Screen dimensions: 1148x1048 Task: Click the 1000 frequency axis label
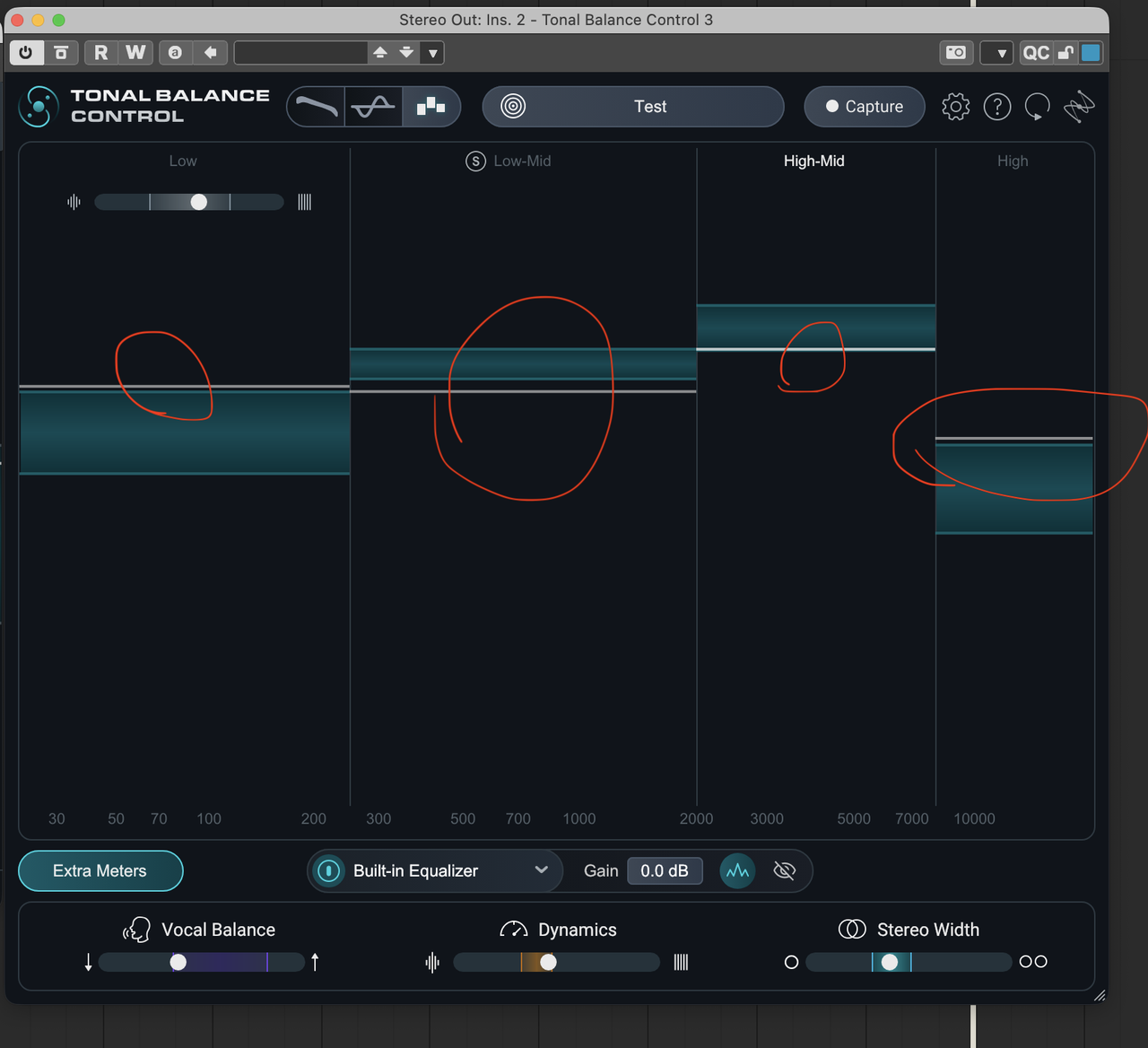coord(579,819)
